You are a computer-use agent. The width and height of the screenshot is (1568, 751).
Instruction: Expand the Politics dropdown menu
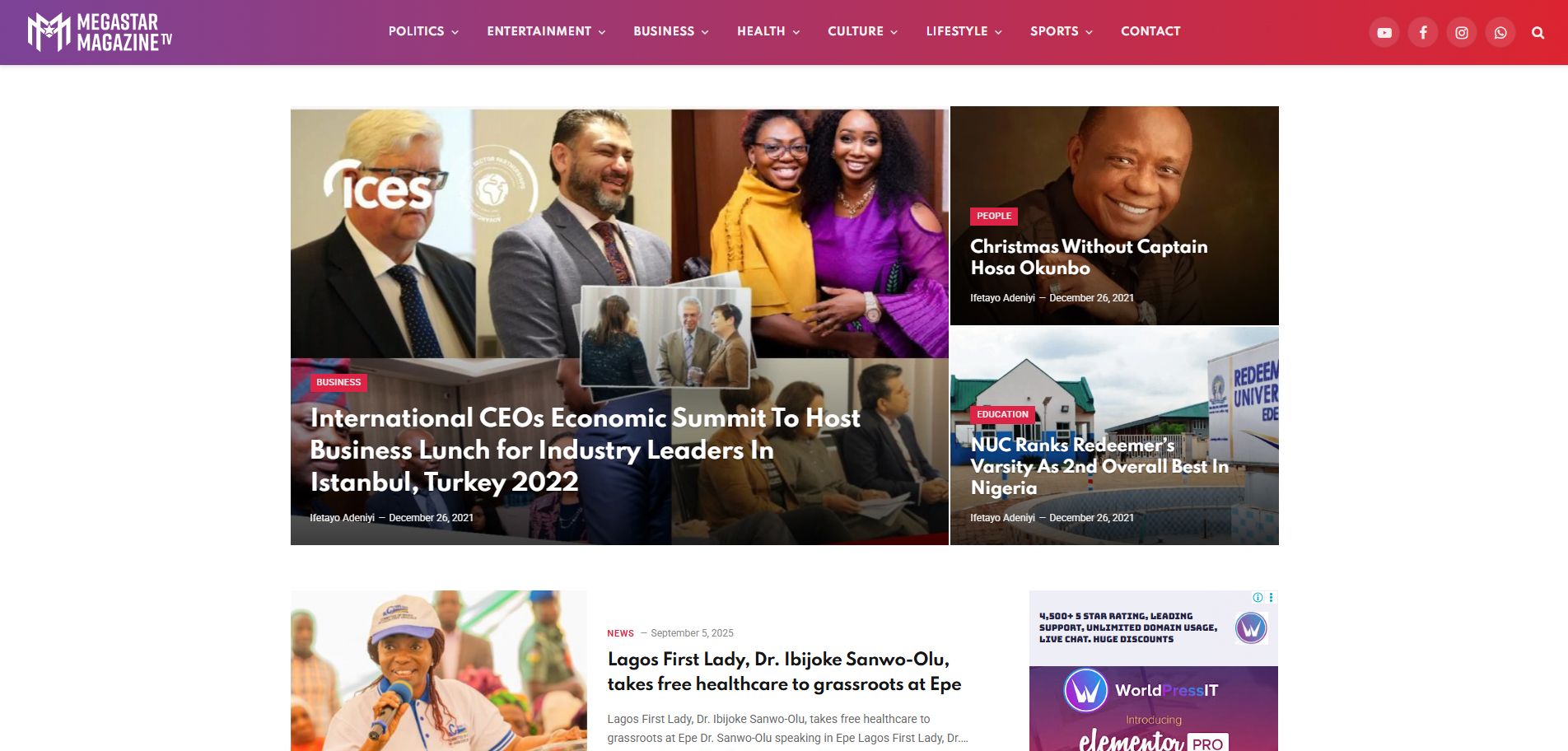coord(423,31)
